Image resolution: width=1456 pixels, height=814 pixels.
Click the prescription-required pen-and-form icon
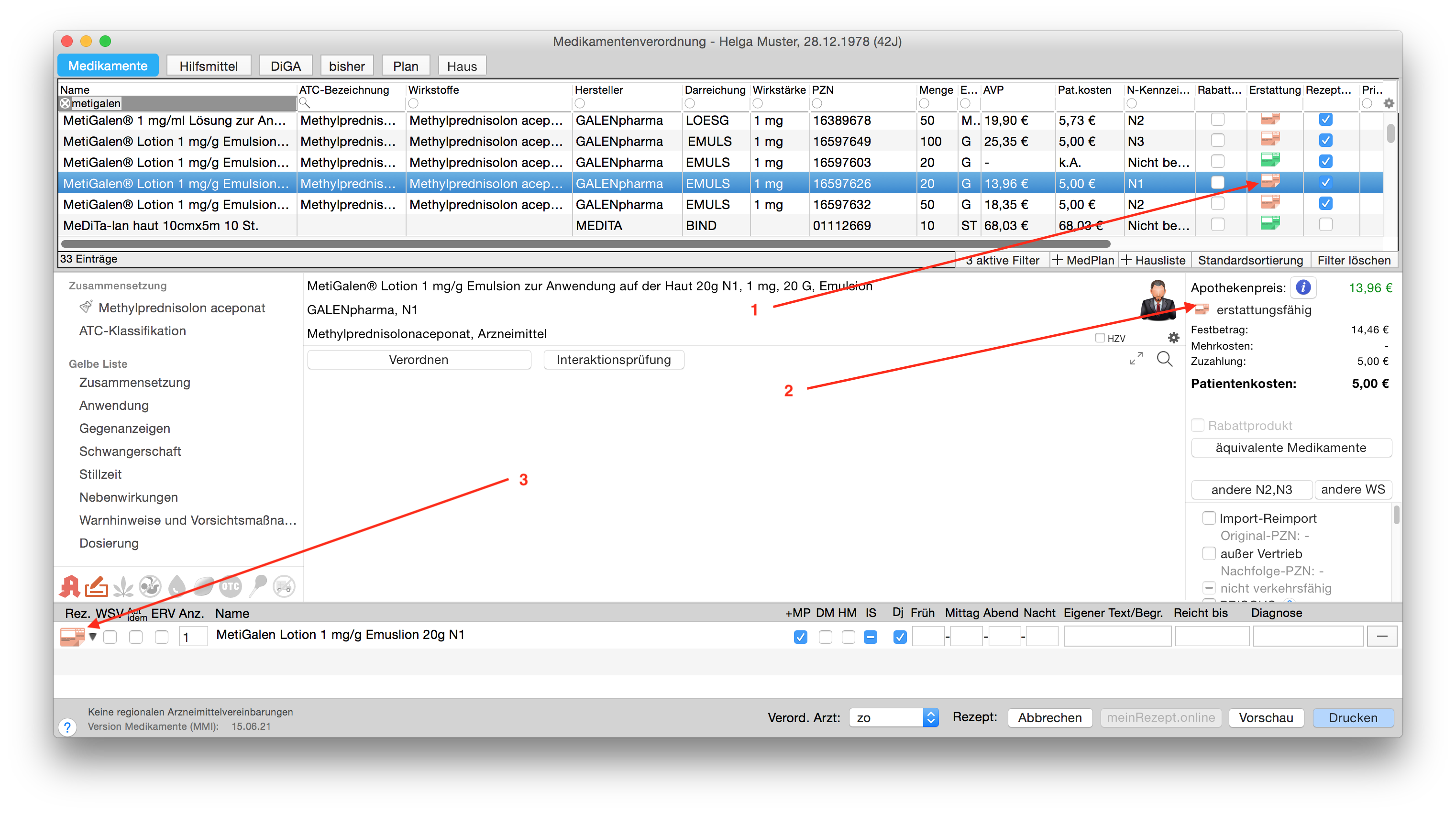[97, 586]
